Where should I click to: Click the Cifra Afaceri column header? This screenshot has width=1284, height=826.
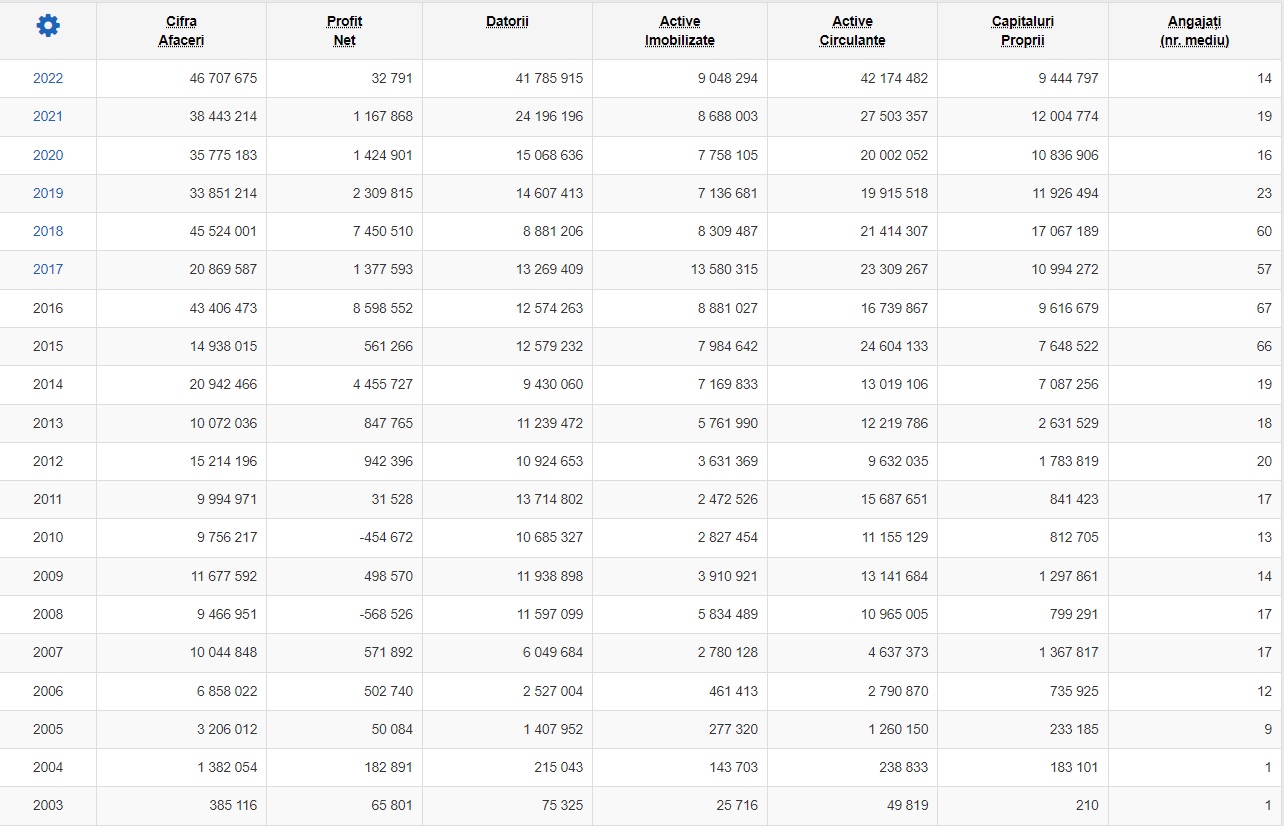coord(181,31)
